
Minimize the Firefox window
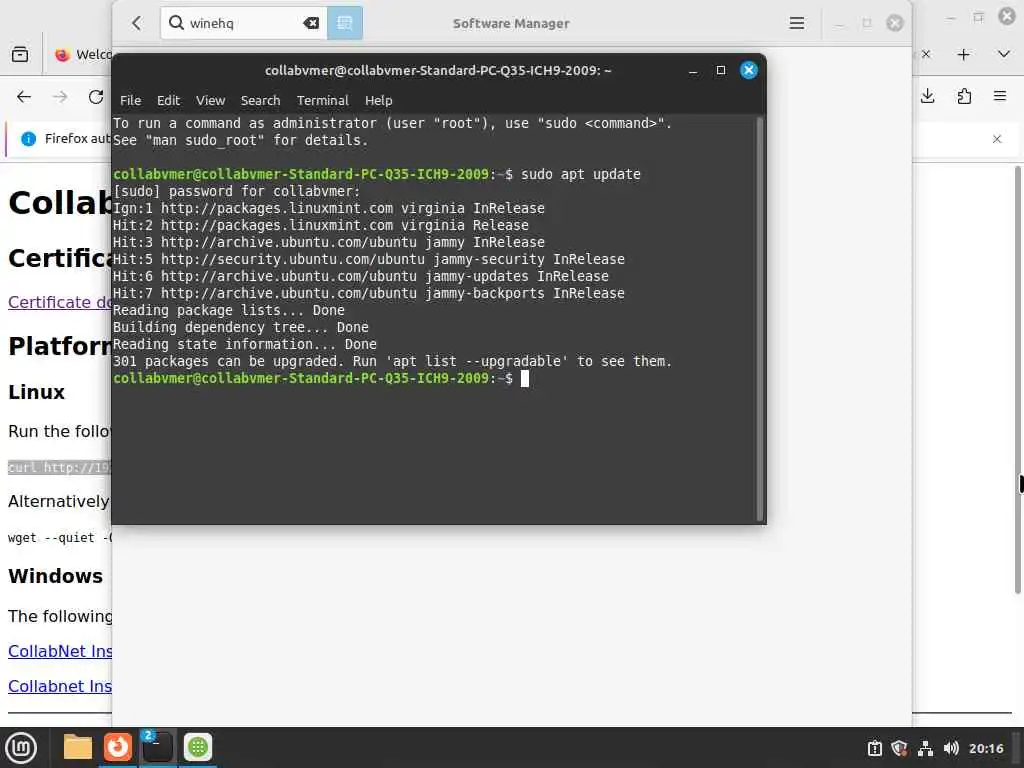click(951, 18)
